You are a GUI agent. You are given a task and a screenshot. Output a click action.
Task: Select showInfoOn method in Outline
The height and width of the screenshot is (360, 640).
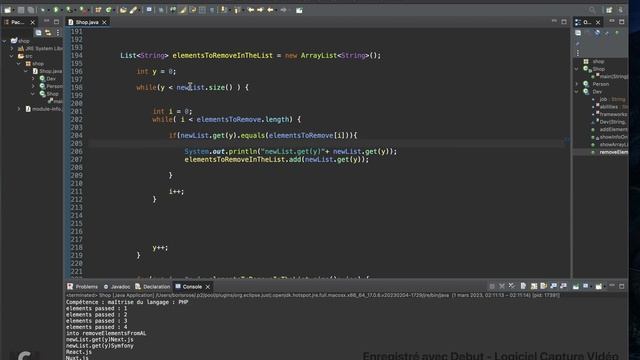[x=610, y=137]
